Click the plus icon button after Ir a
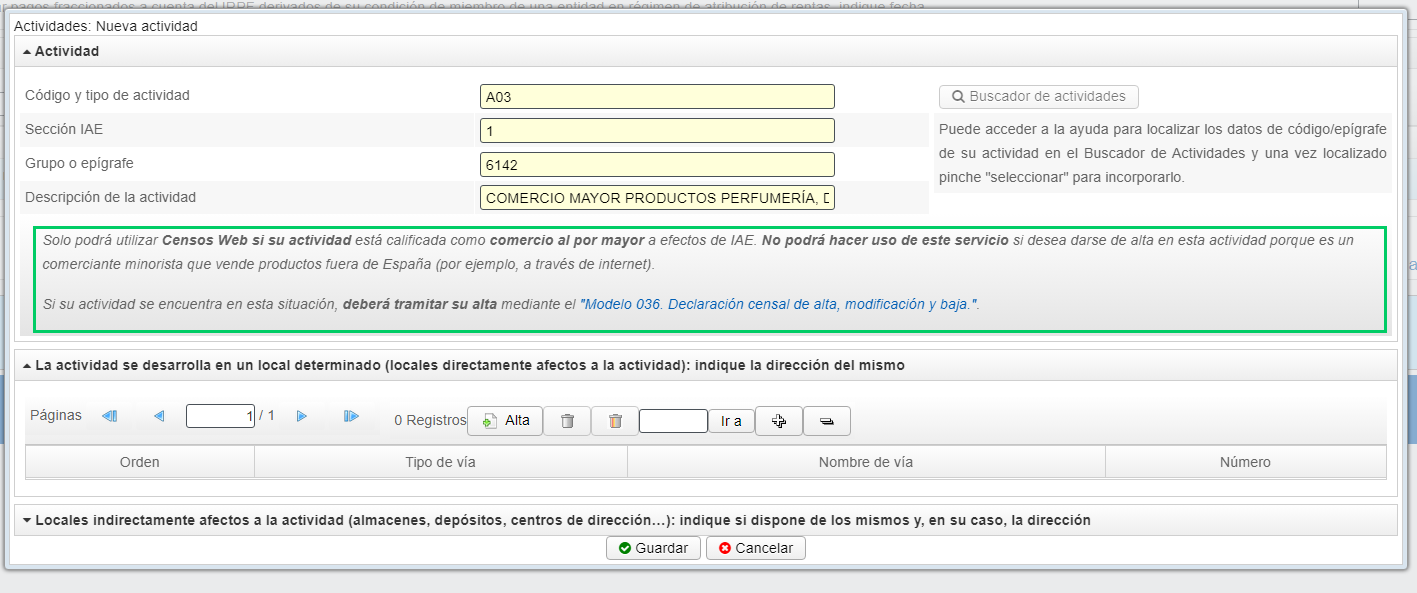 779,421
